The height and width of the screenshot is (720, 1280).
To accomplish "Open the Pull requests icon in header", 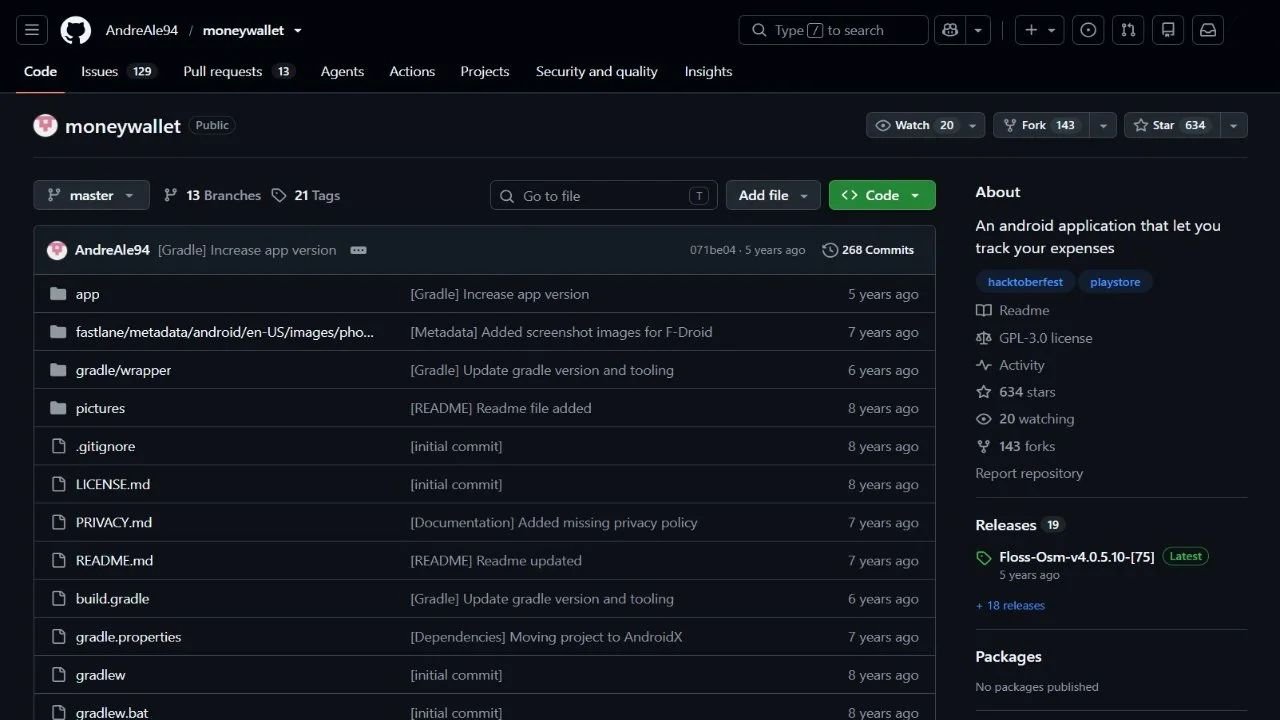I will pyautogui.click(x=1128, y=30).
